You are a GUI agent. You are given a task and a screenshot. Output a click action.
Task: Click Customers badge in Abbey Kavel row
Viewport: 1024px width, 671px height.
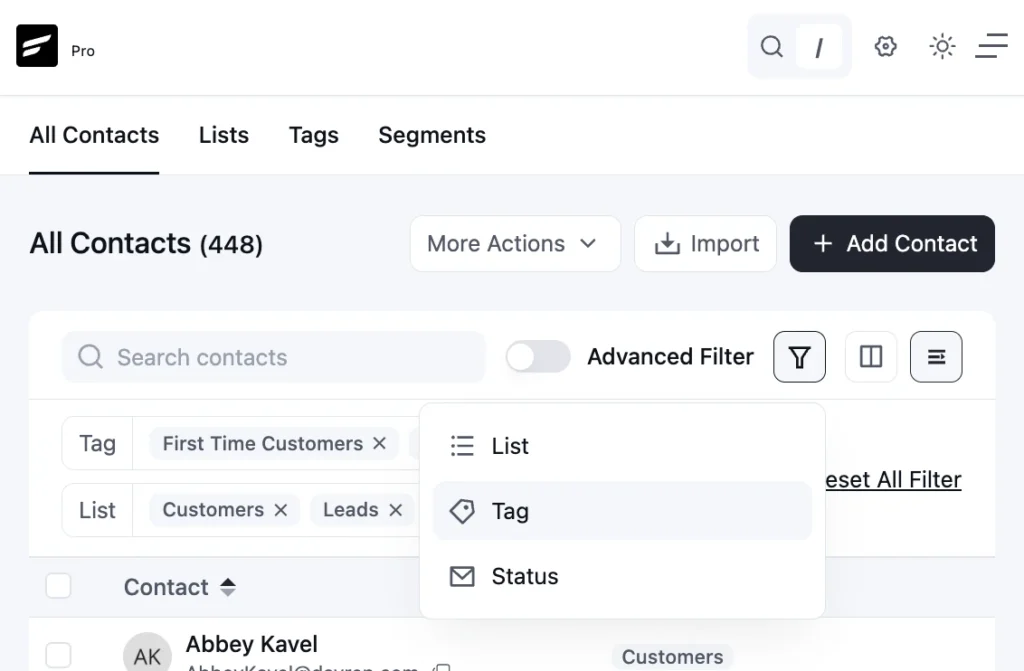pyautogui.click(x=672, y=657)
